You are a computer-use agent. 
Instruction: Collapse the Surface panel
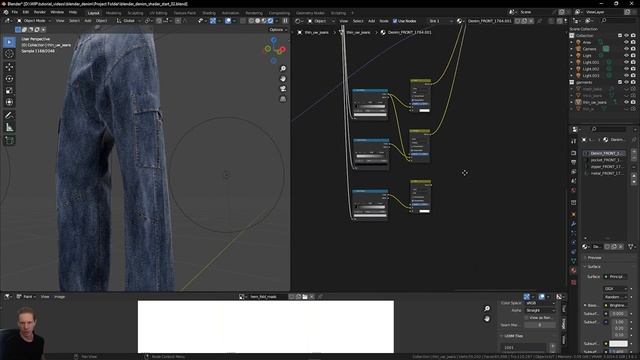click(594, 267)
